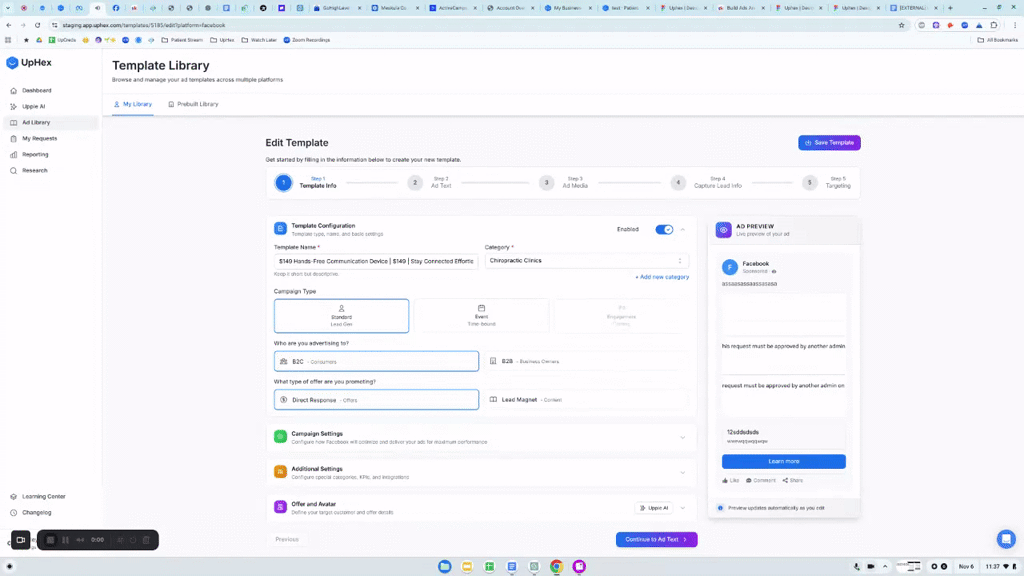Go back in browser history
Screen dimensions: 1024x576
coord(8,25)
